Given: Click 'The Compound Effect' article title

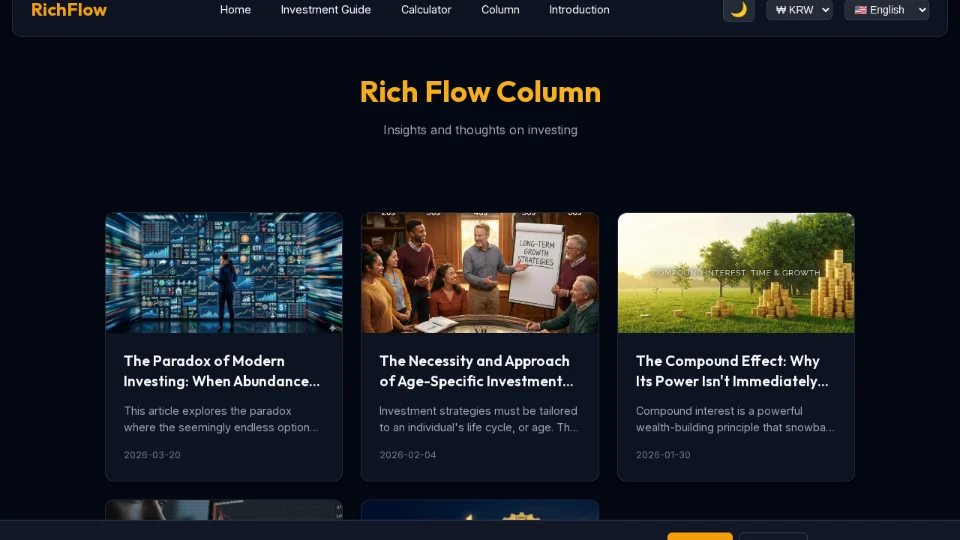Looking at the screenshot, I should pos(732,371).
